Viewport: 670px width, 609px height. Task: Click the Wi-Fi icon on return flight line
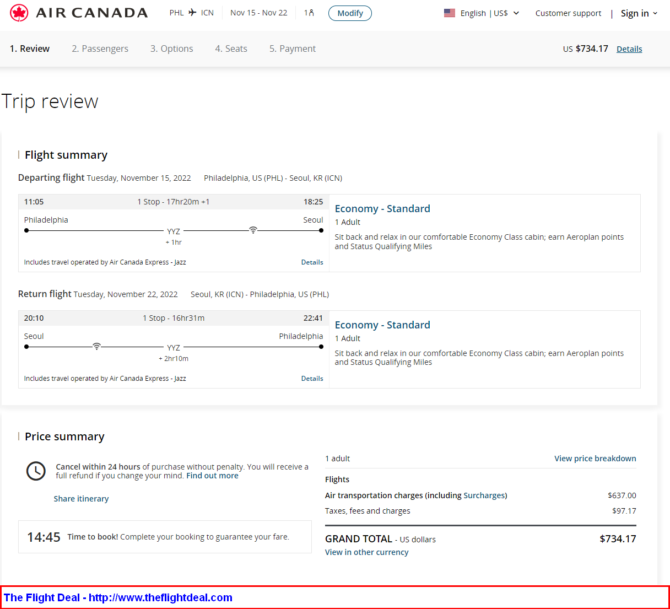click(x=97, y=346)
